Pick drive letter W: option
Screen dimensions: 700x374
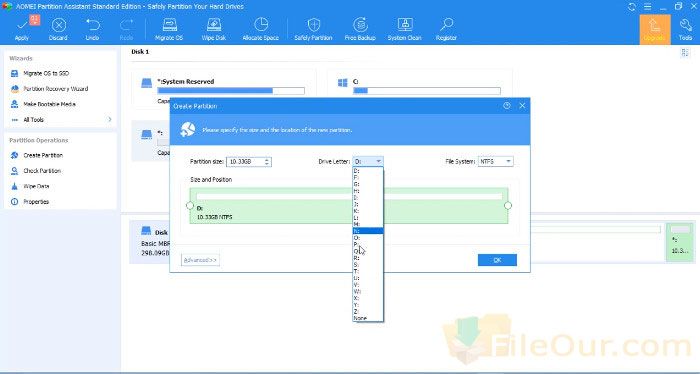367,291
